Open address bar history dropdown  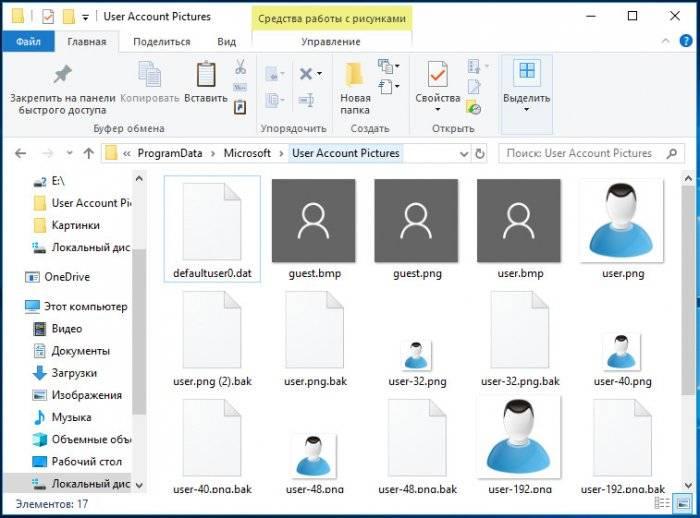click(464, 154)
